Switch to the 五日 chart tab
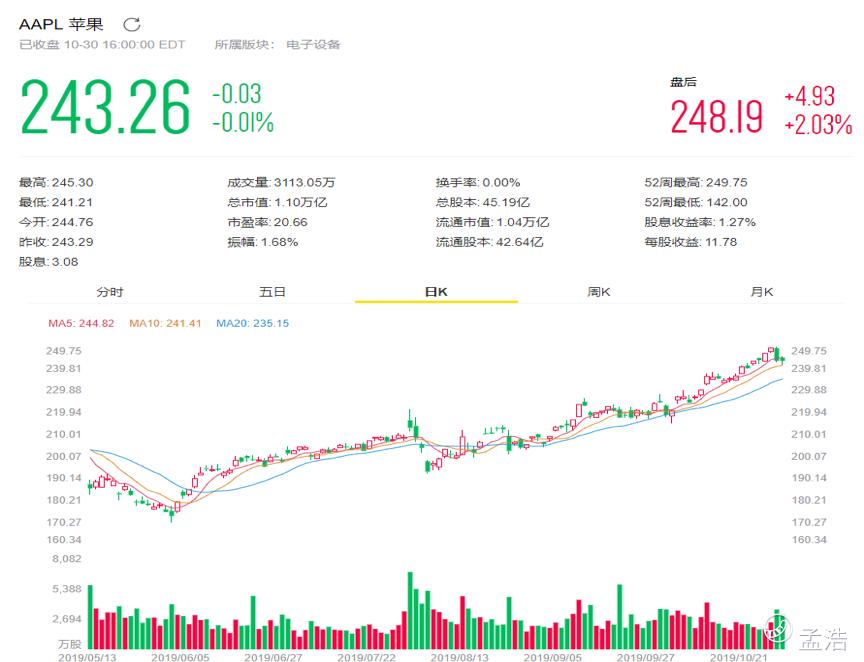The height and width of the screenshot is (662, 864). (272, 292)
